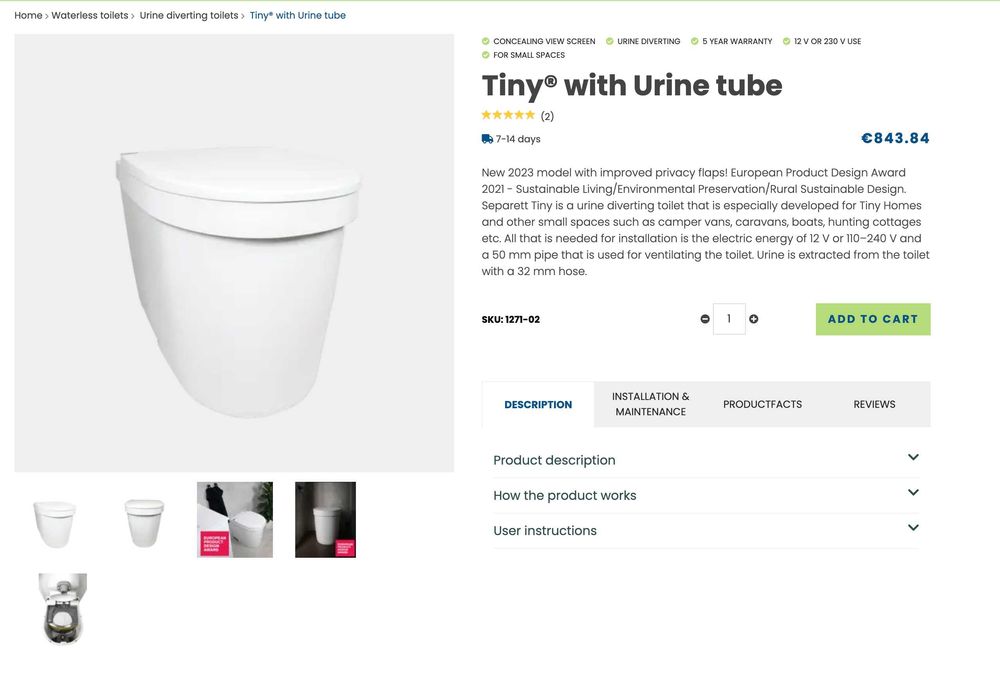1000x688 pixels.
Task: Click the delivery truck icon
Action: tap(487, 139)
